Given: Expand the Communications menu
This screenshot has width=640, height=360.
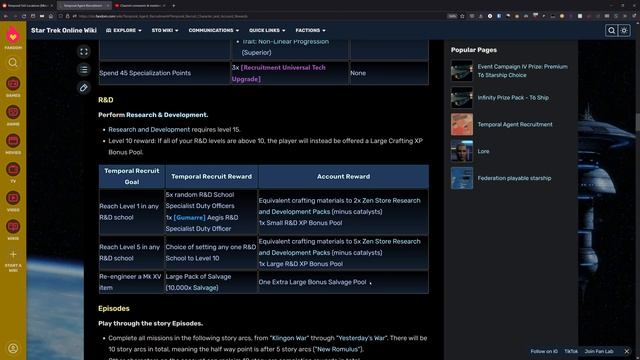Looking at the screenshot, I should (213, 31).
